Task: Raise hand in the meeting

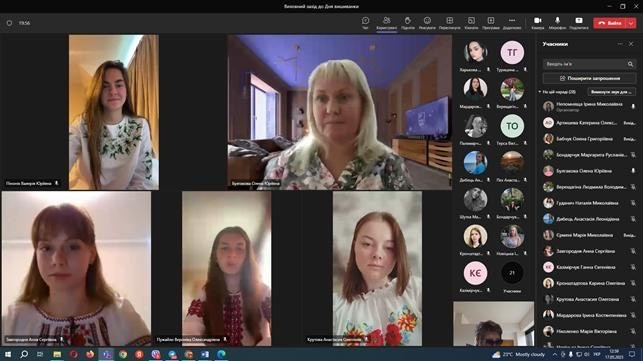Action: click(x=408, y=23)
